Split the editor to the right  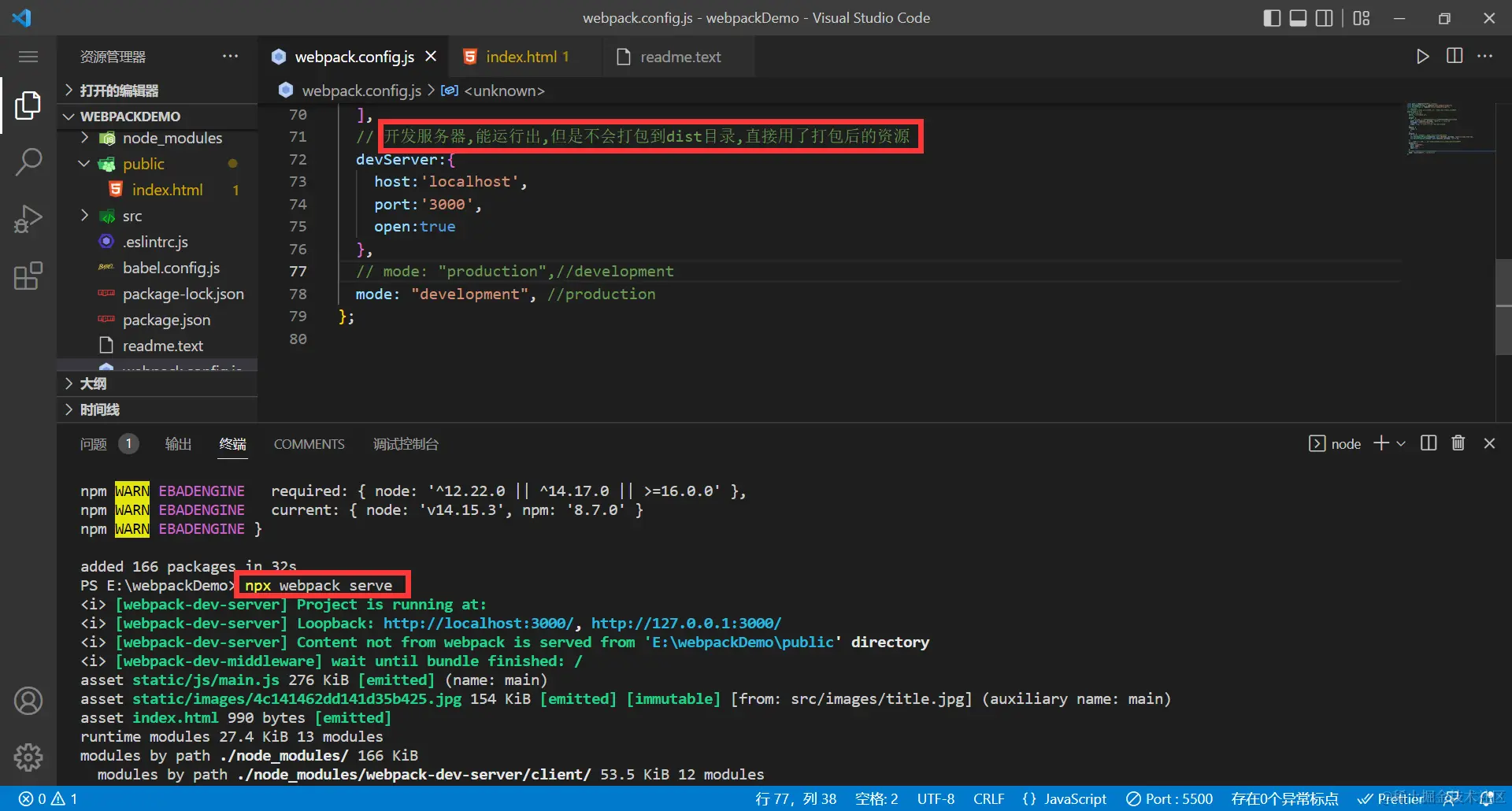(x=1455, y=56)
